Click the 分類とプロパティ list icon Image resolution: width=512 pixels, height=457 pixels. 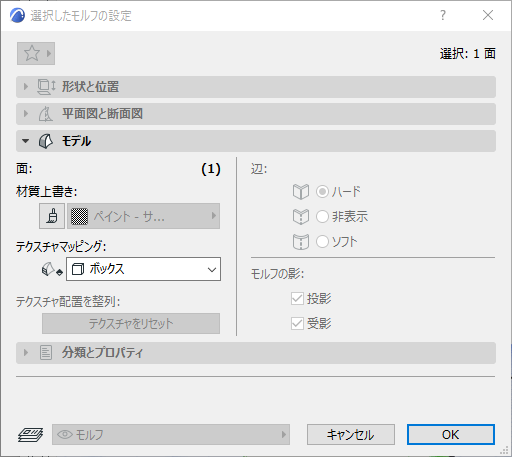pos(46,353)
